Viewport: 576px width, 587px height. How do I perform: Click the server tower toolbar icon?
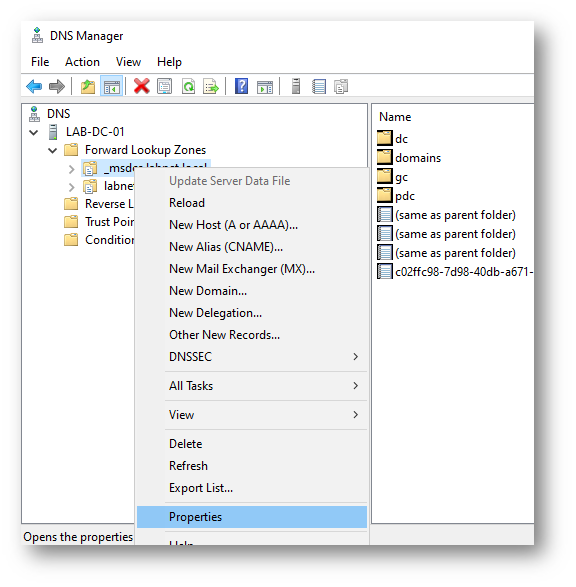pos(296,86)
